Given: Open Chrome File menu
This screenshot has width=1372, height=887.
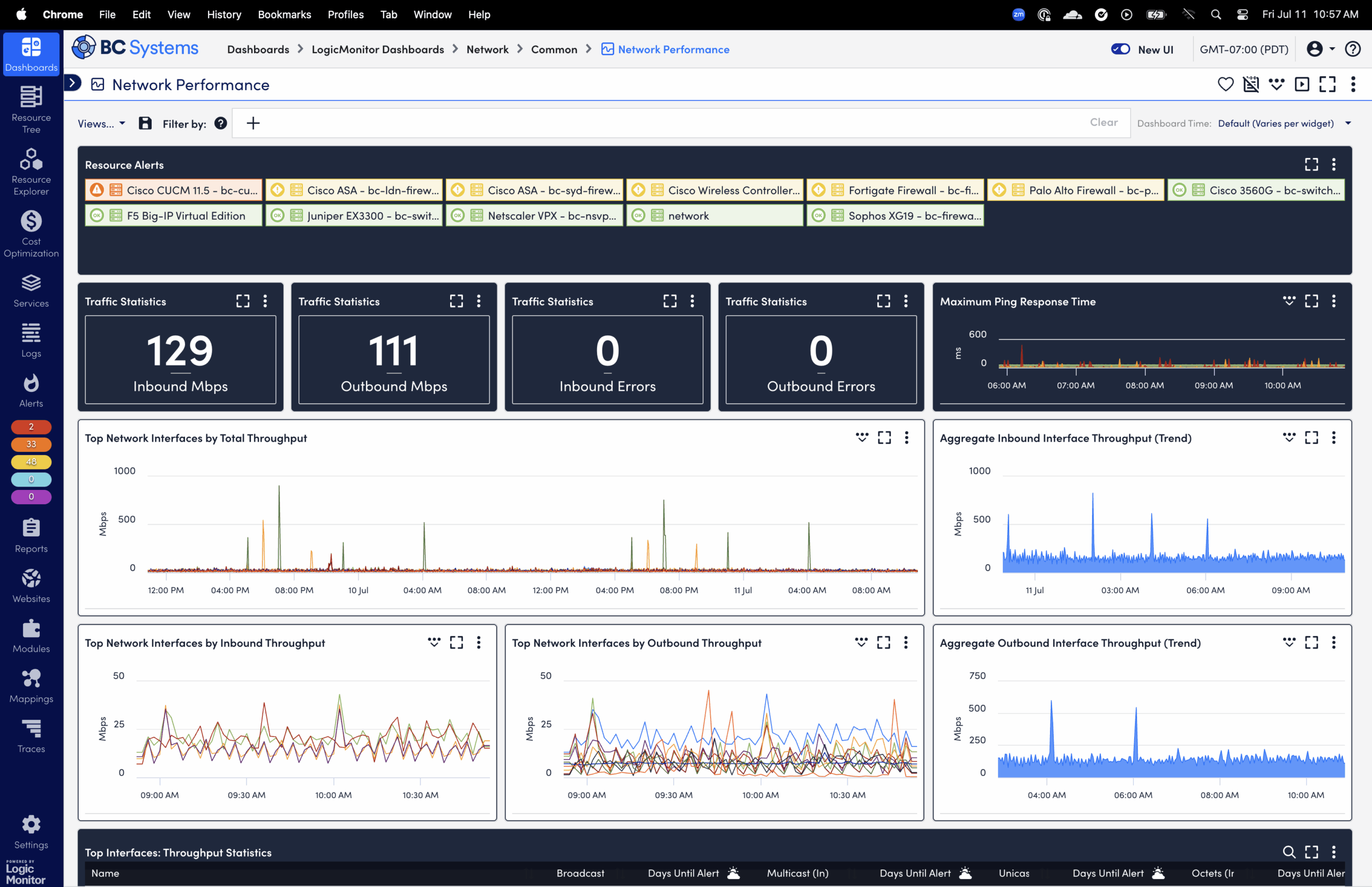Looking at the screenshot, I should [107, 14].
